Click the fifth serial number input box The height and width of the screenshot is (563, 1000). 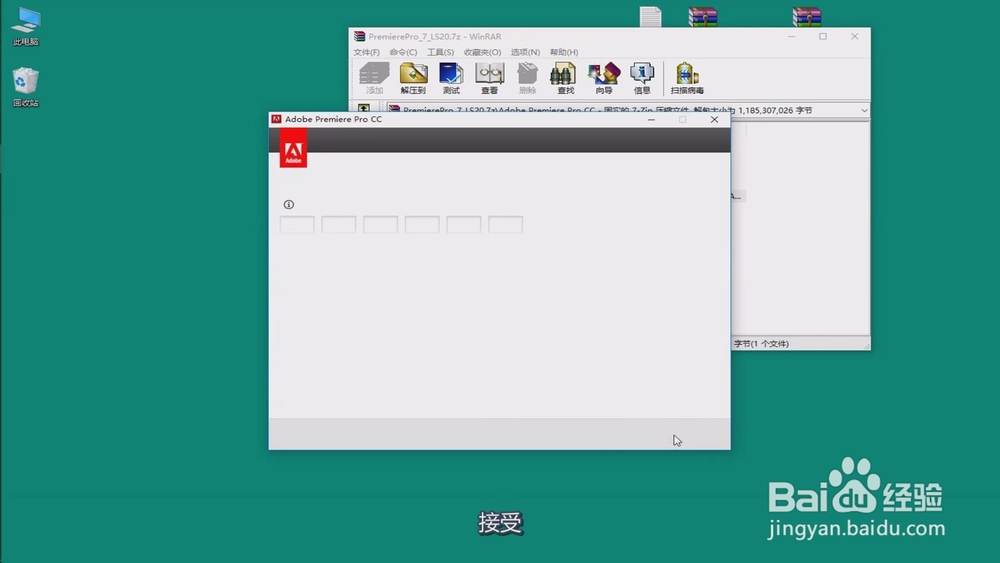464,224
